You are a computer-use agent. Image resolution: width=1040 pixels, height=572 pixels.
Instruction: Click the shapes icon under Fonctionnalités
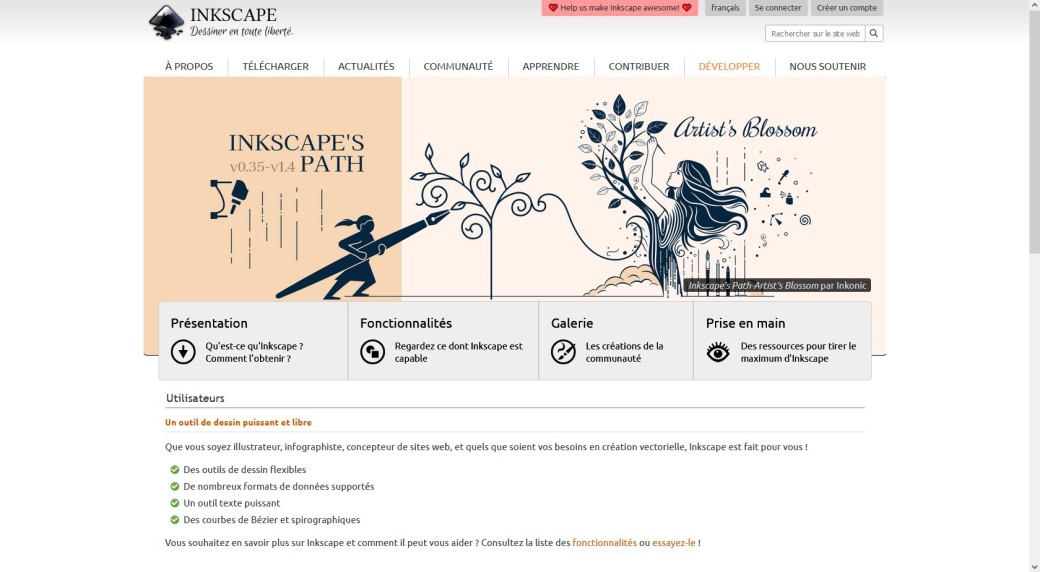pyautogui.click(x=373, y=352)
